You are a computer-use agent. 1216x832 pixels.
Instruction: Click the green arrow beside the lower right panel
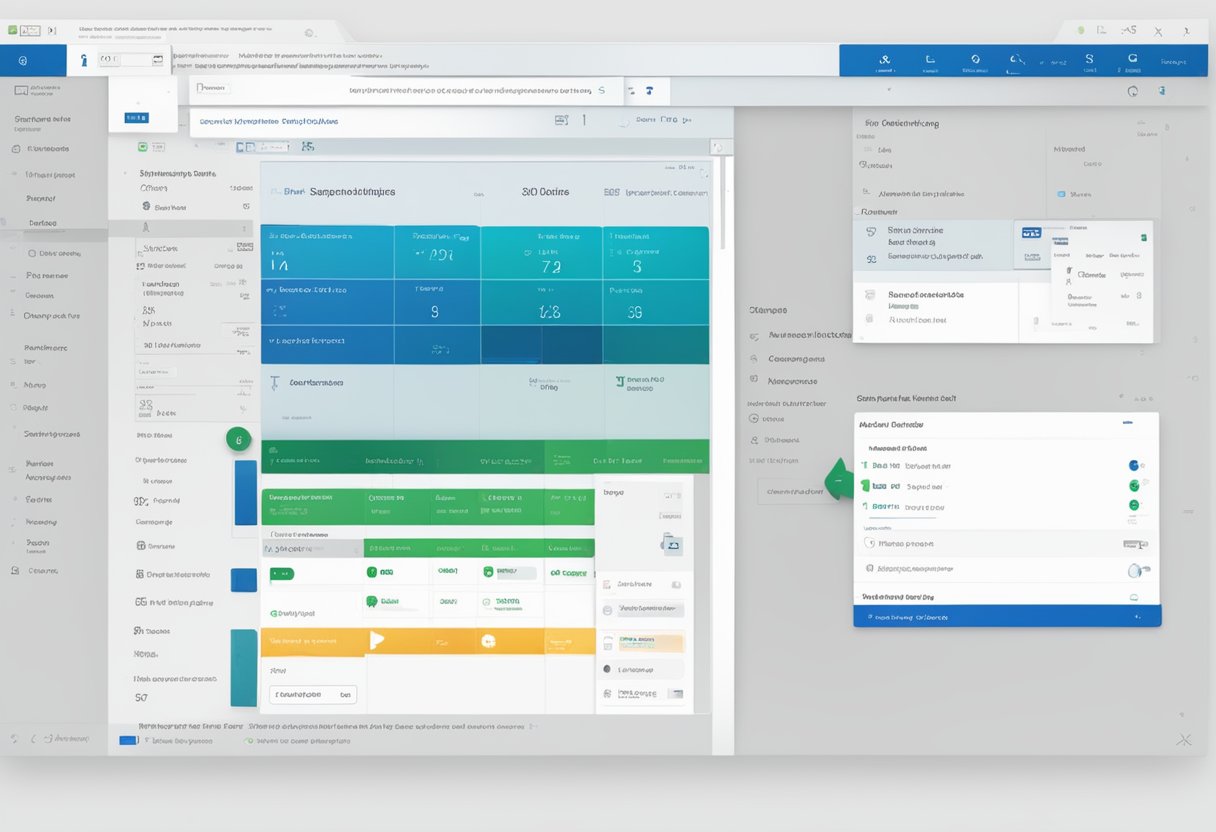[x=839, y=479]
